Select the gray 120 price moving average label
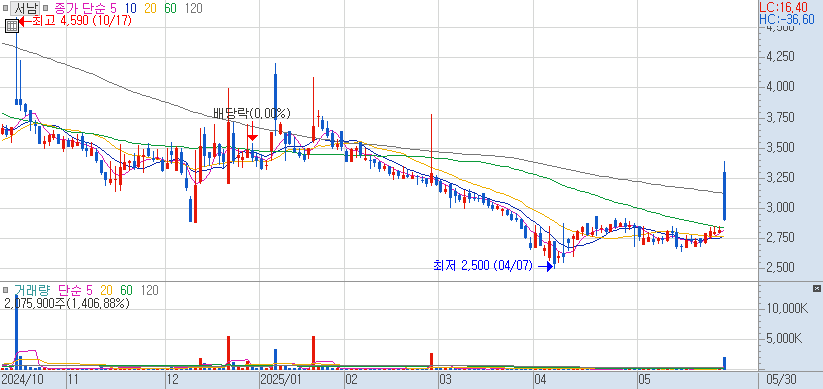 point(194,8)
